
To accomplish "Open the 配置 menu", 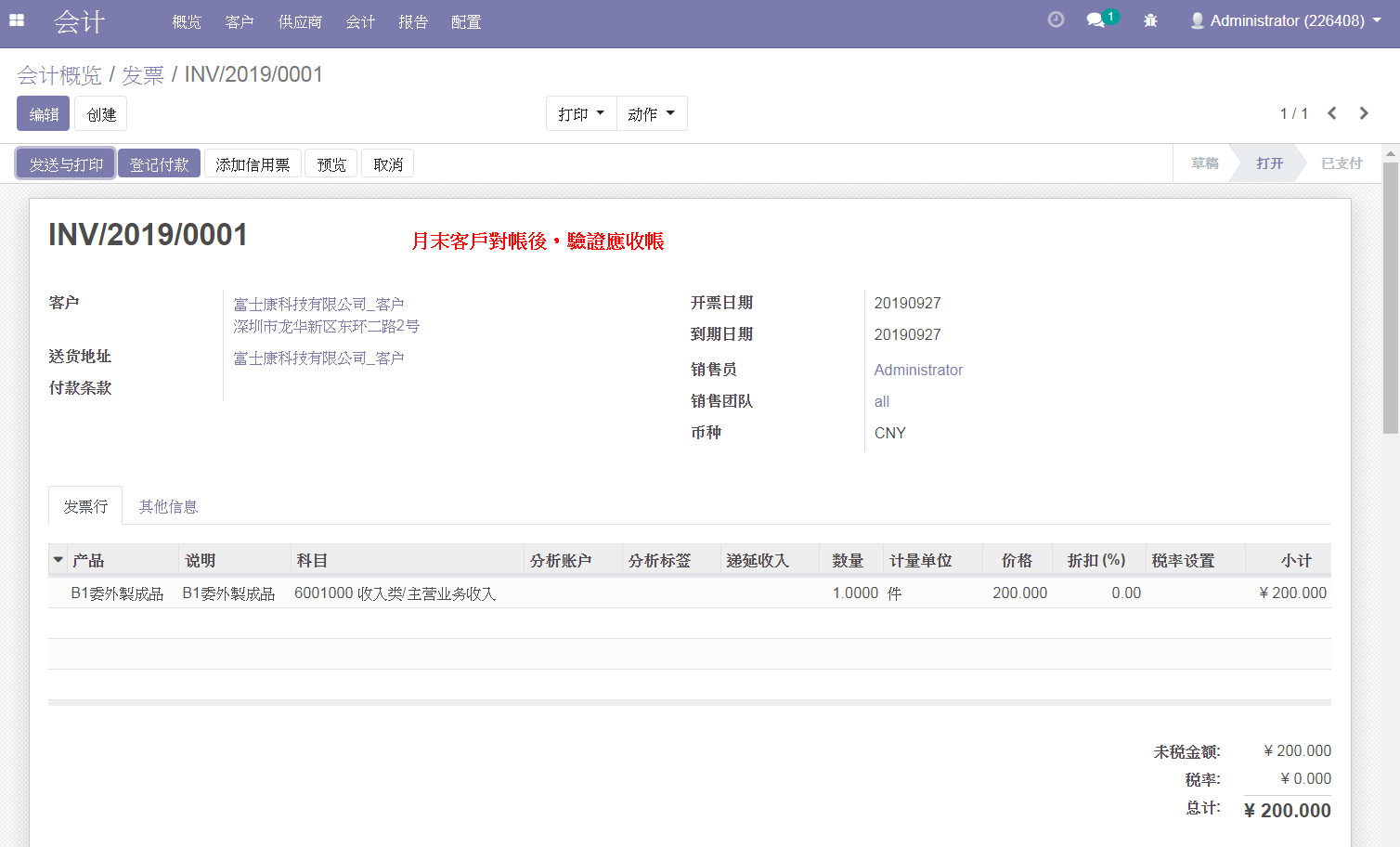I will pos(466,21).
